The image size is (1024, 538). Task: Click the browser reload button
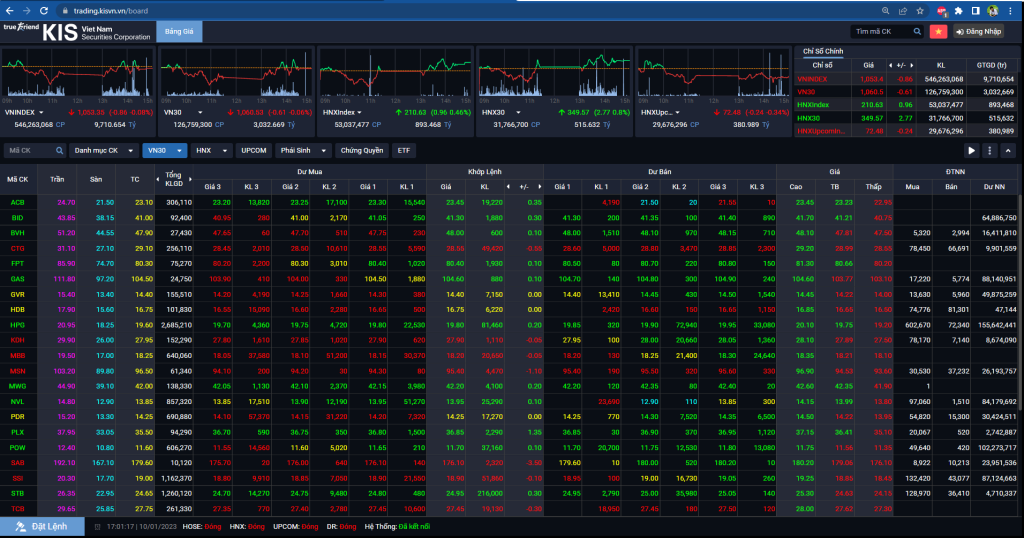tap(43, 10)
